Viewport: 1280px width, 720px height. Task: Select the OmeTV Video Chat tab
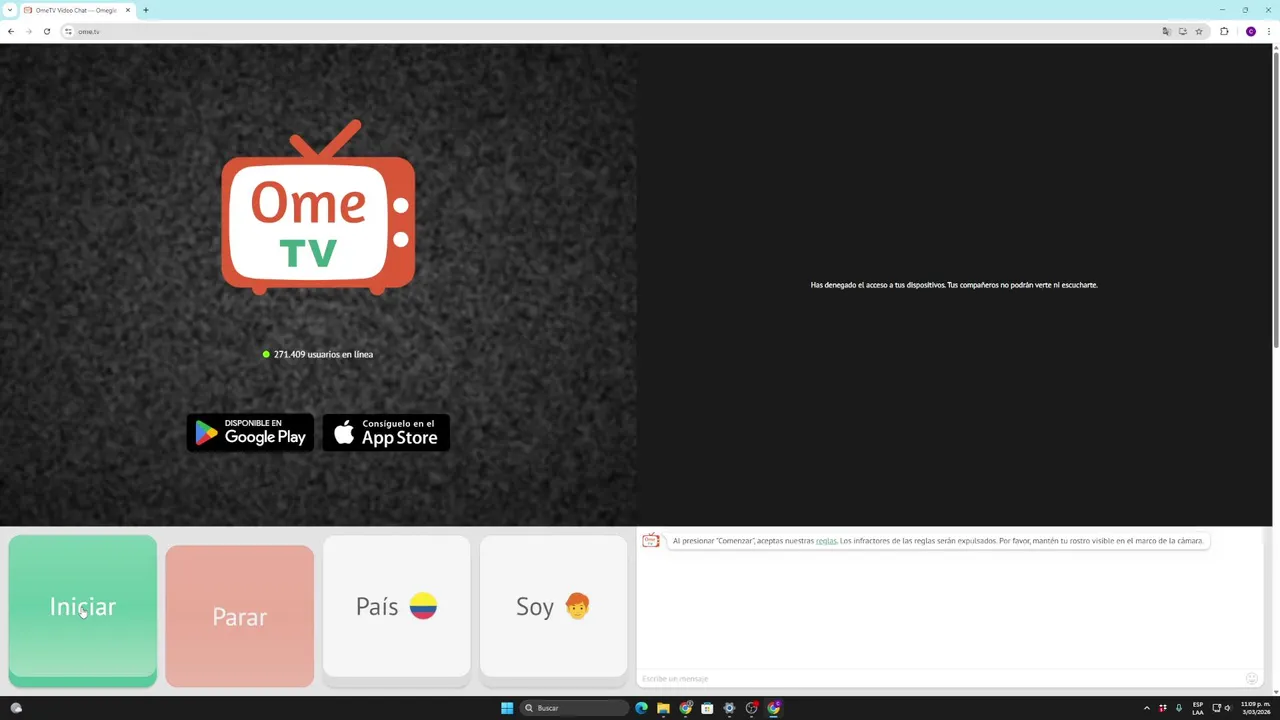pyautogui.click(x=76, y=10)
